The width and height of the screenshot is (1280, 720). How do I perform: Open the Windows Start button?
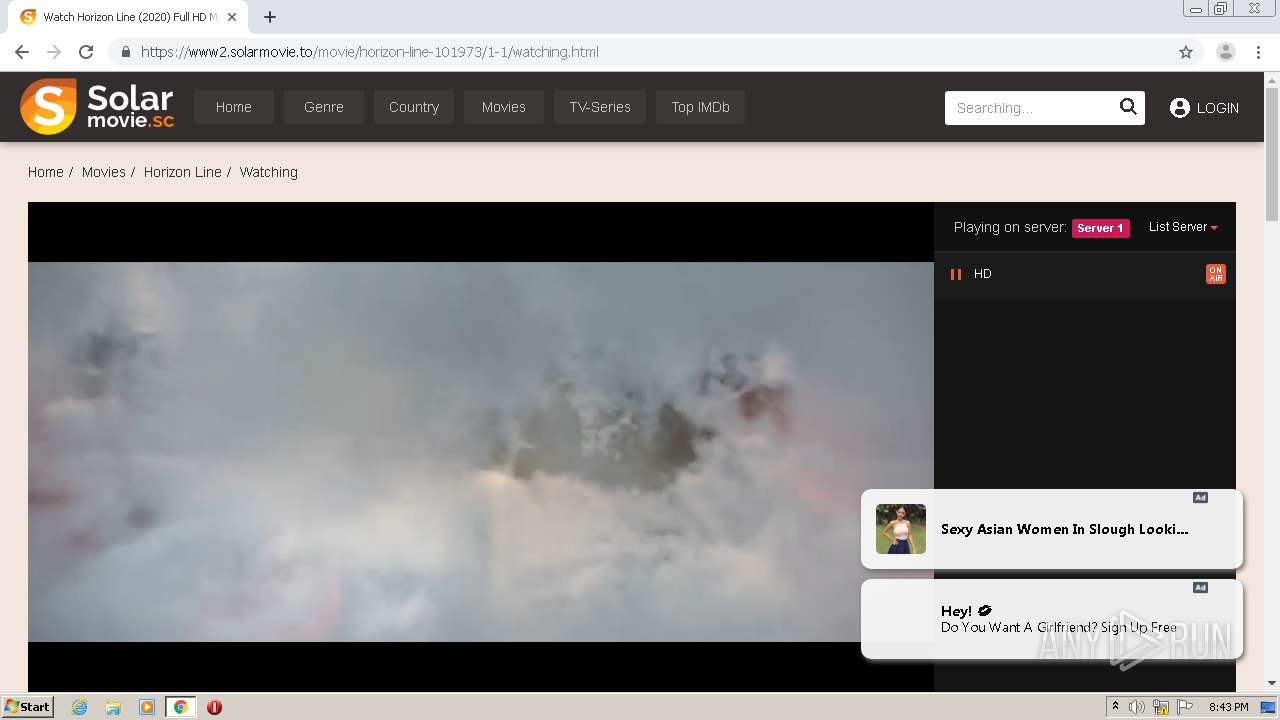click(x=27, y=707)
